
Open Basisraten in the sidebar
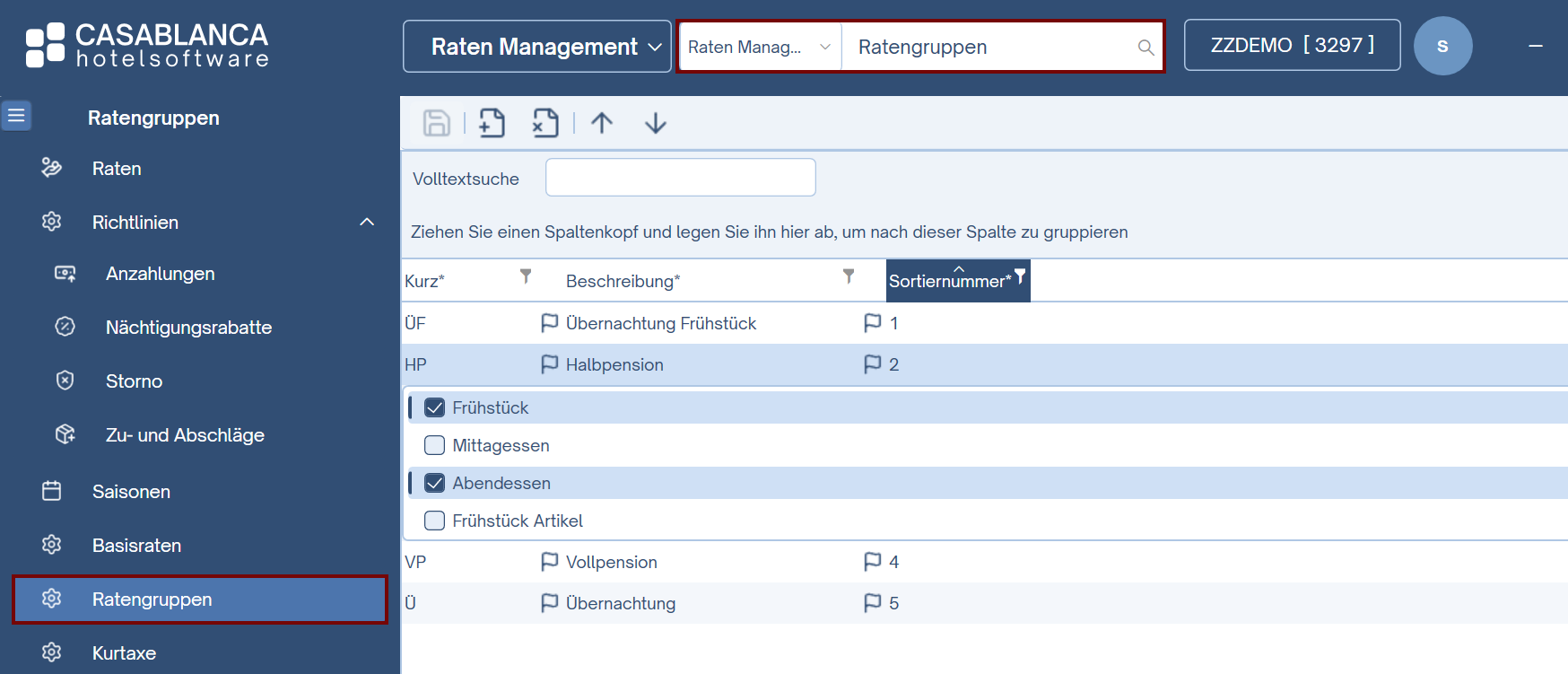(136, 546)
